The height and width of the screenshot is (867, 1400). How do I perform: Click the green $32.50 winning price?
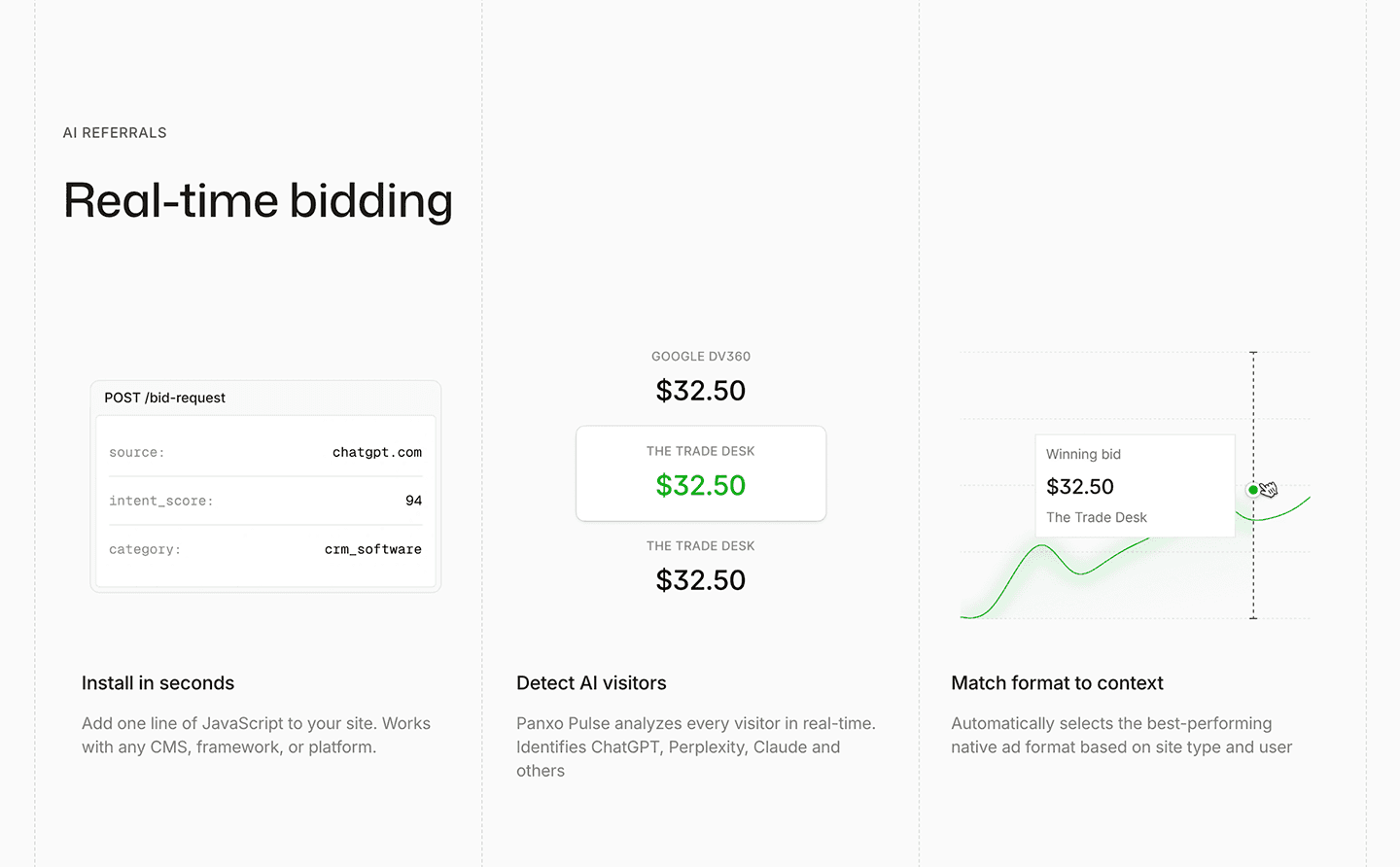pos(701,485)
